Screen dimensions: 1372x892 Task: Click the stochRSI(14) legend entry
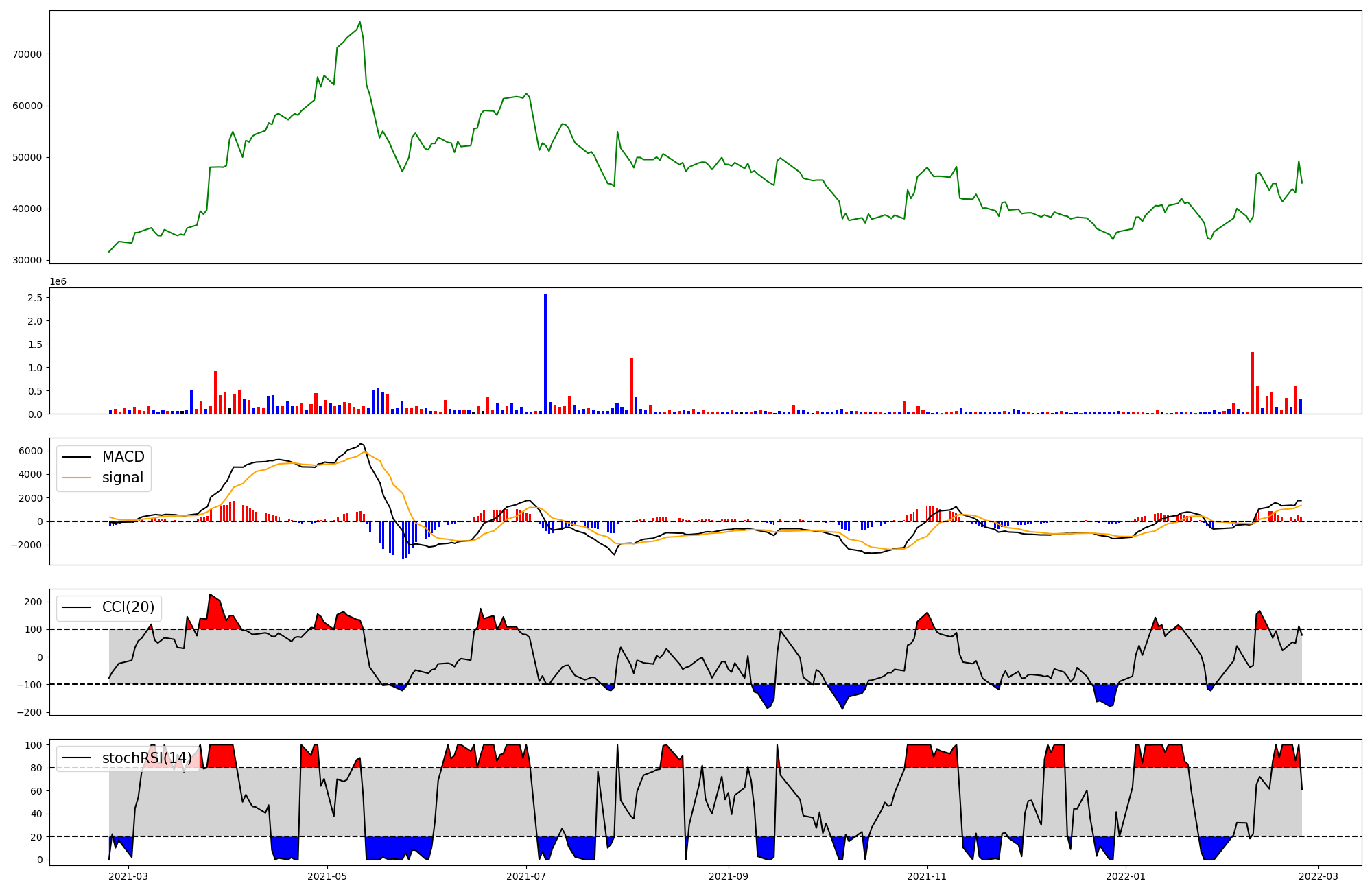click(x=146, y=758)
